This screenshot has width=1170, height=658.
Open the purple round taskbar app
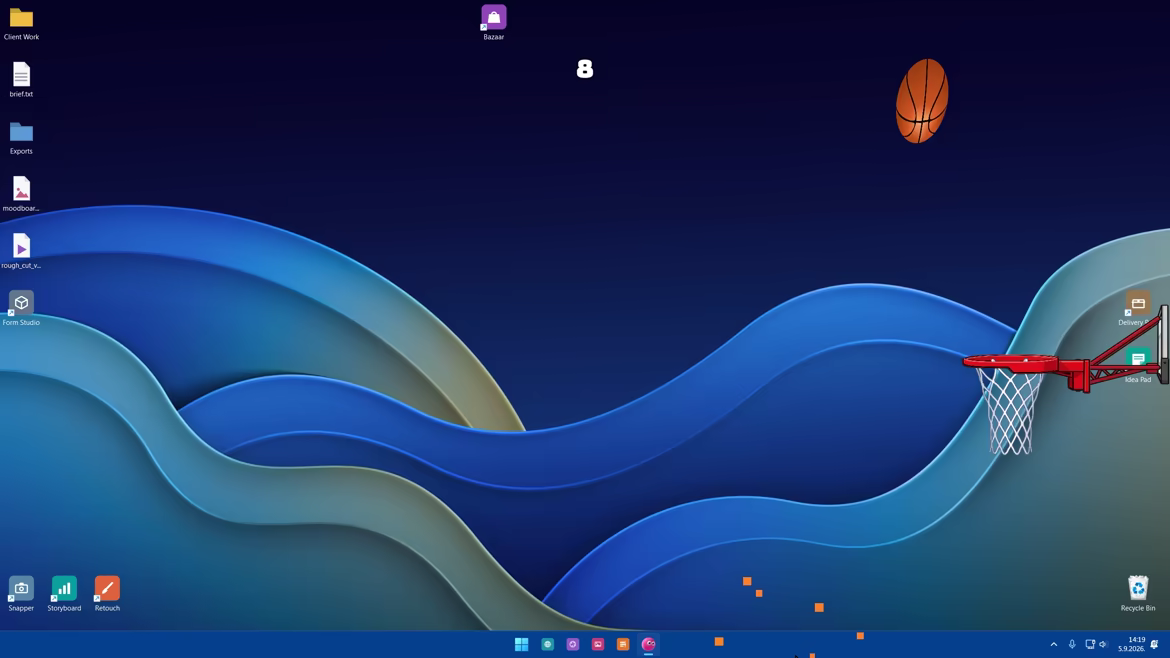coord(573,644)
